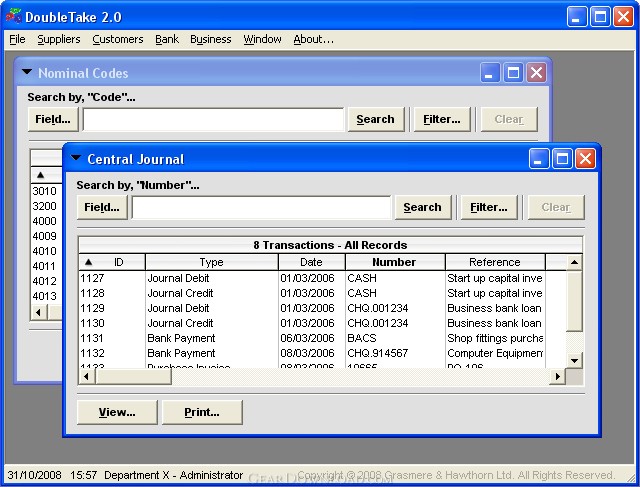The image size is (640, 487).
Task: Click the Shop fittings purchase reference cell
Action: pyautogui.click(x=495, y=338)
